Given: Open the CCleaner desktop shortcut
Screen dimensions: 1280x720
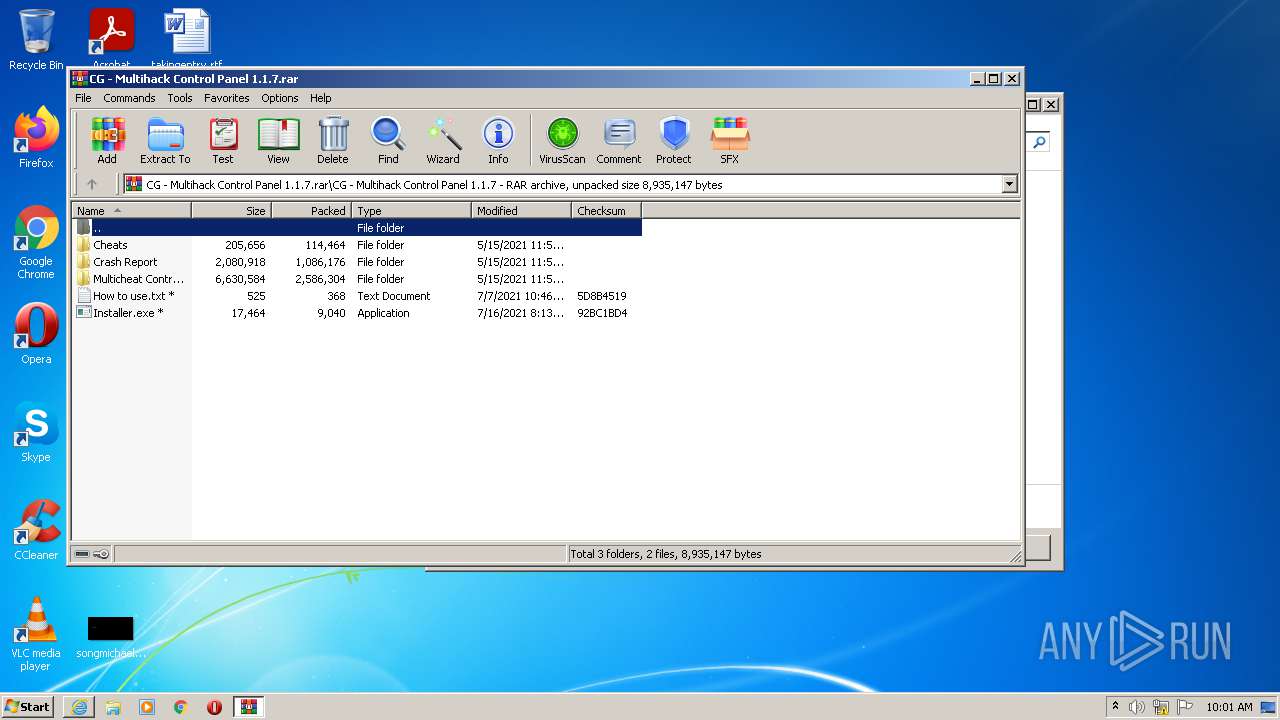Looking at the screenshot, I should pyautogui.click(x=36, y=529).
